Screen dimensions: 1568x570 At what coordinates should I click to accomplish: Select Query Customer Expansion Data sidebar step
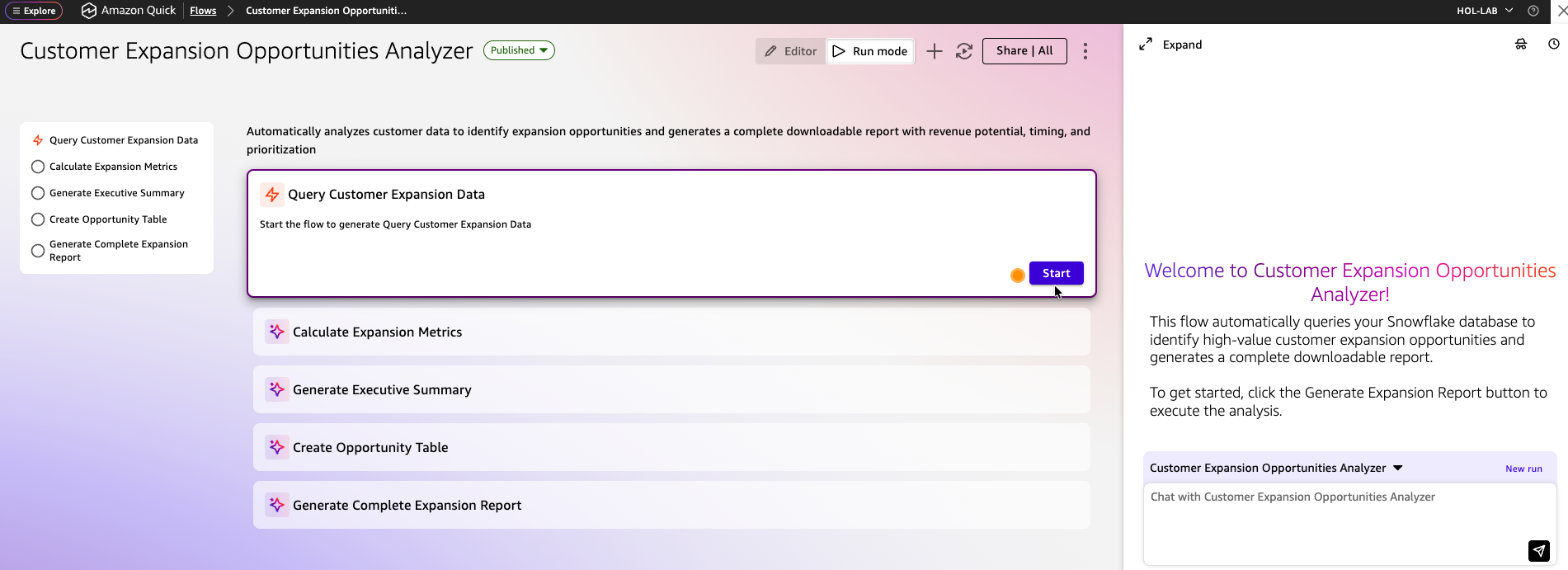click(116, 140)
